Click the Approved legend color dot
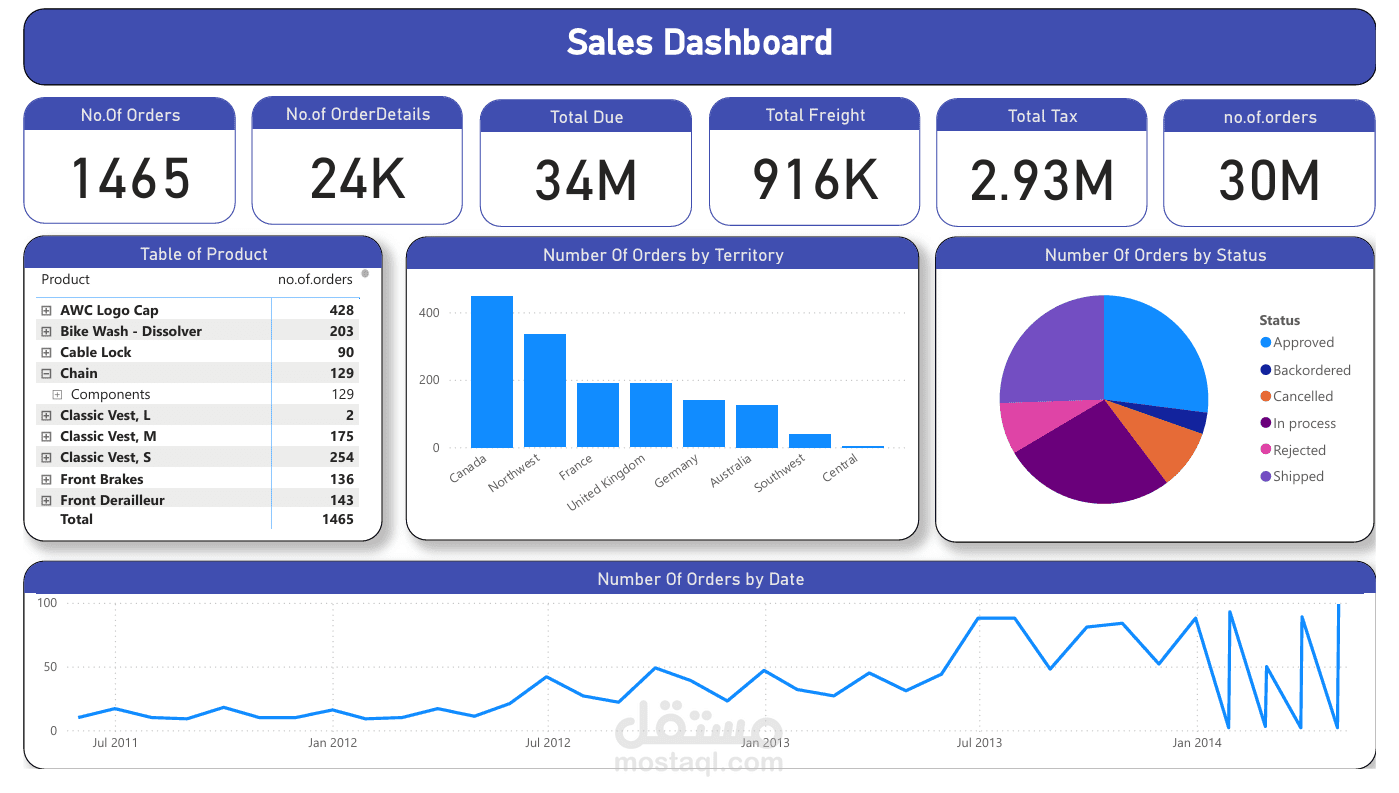 [x=1266, y=342]
